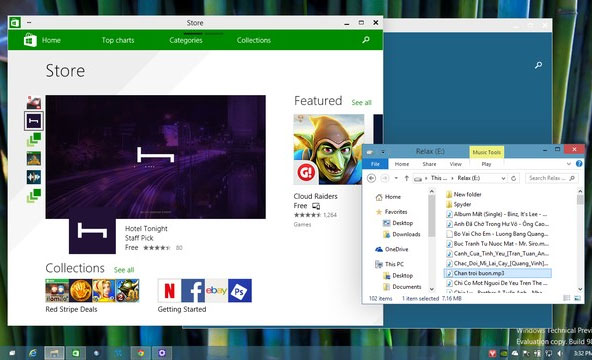Select the Hotel Tonight thumbnail in spotlight list
The image size is (592, 360).
click(x=34, y=121)
